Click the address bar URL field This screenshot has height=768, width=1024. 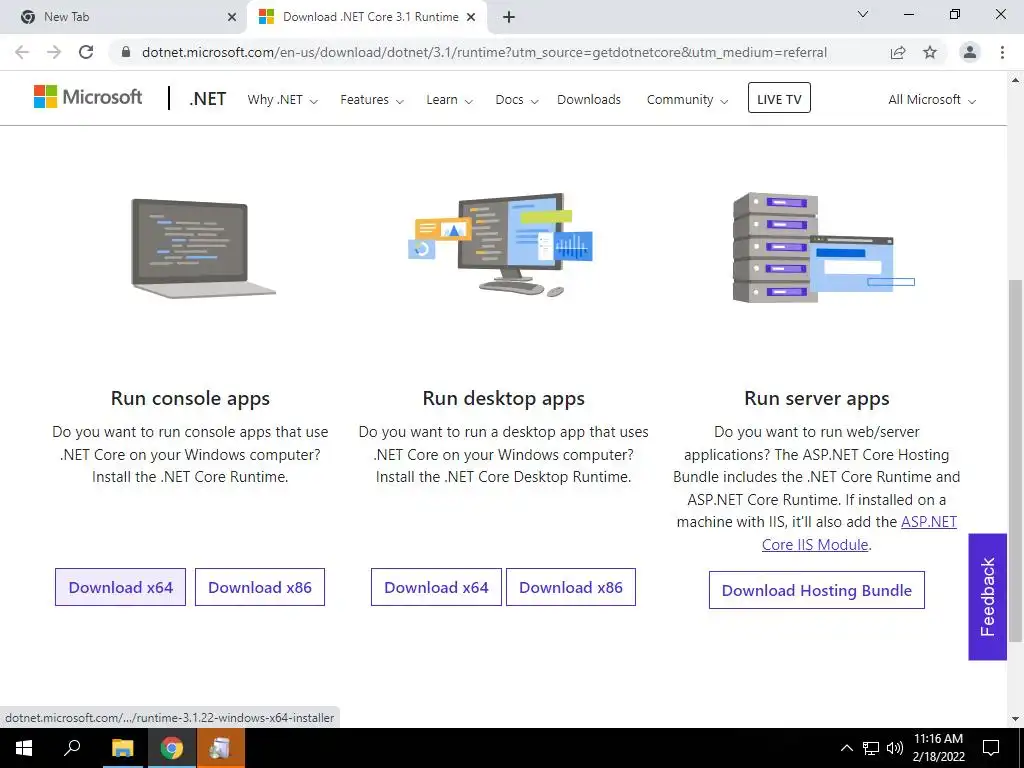(484, 52)
